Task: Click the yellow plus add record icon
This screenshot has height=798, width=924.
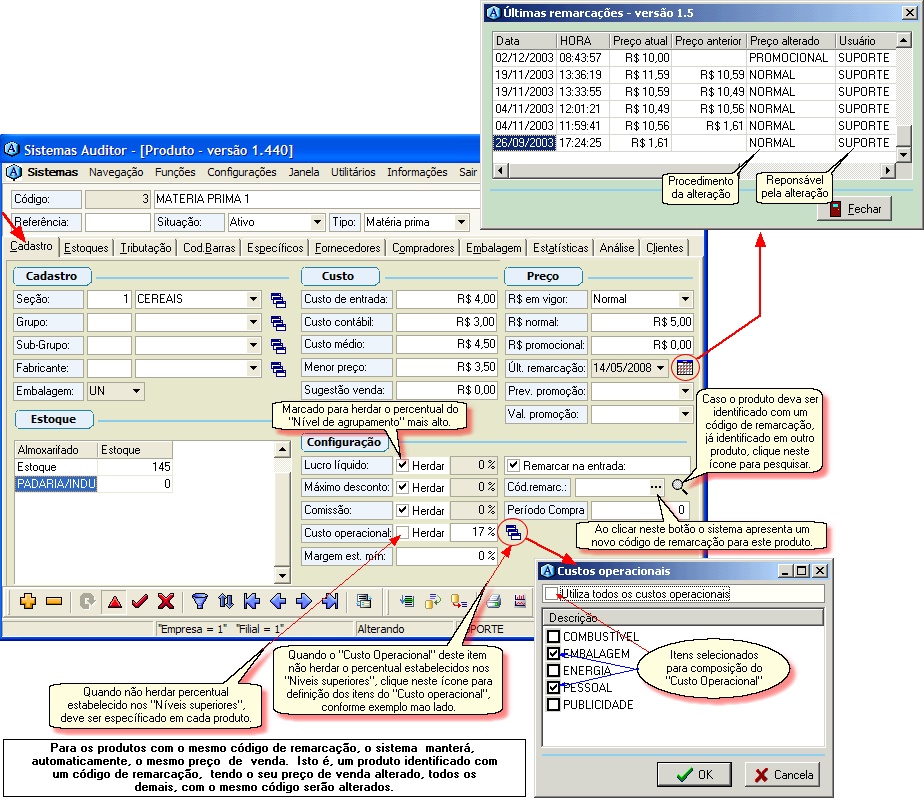Action: pos(27,601)
